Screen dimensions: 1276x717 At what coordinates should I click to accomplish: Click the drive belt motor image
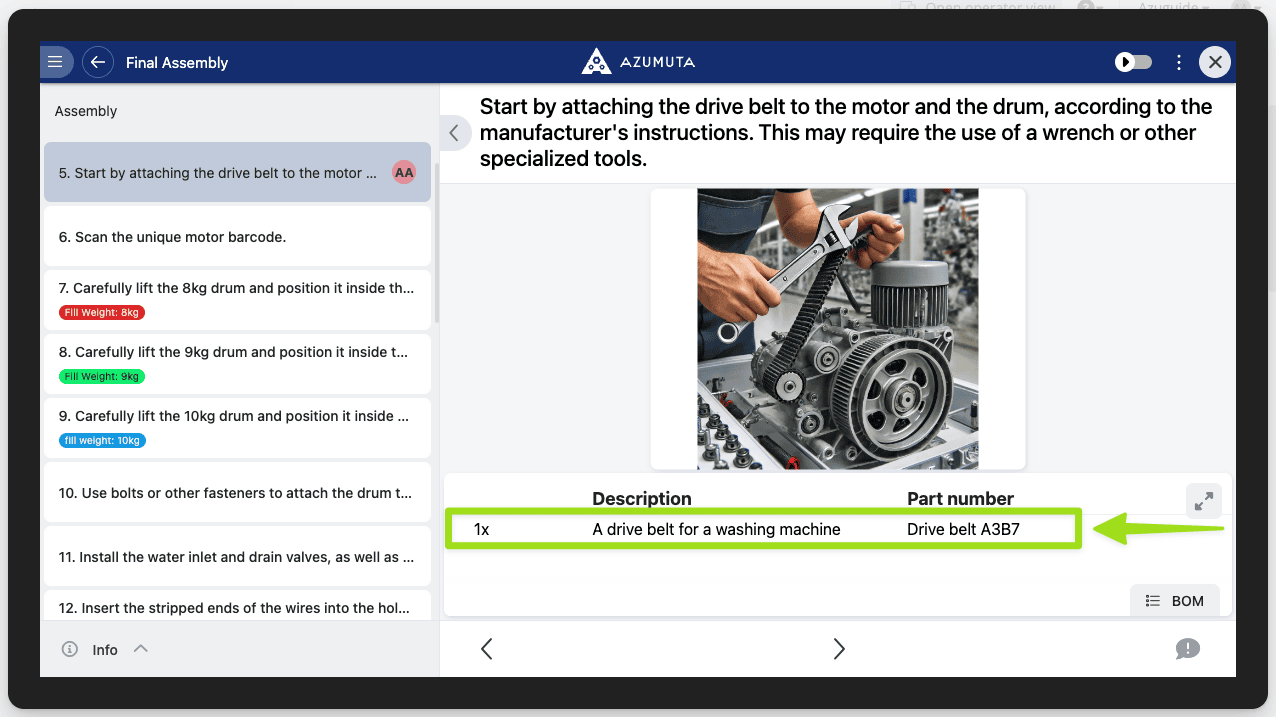pyautogui.click(x=837, y=329)
